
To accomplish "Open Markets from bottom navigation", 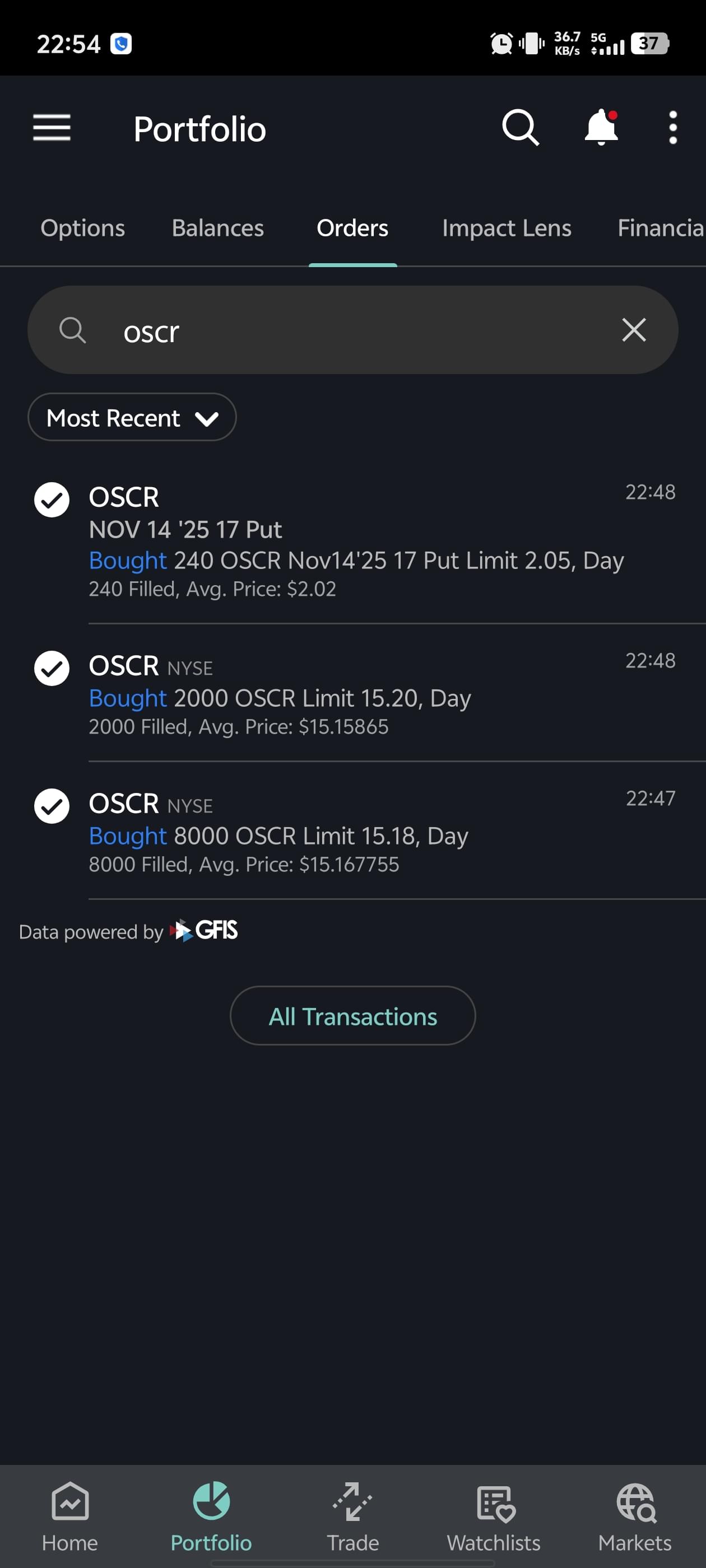I will pyautogui.click(x=635, y=1516).
